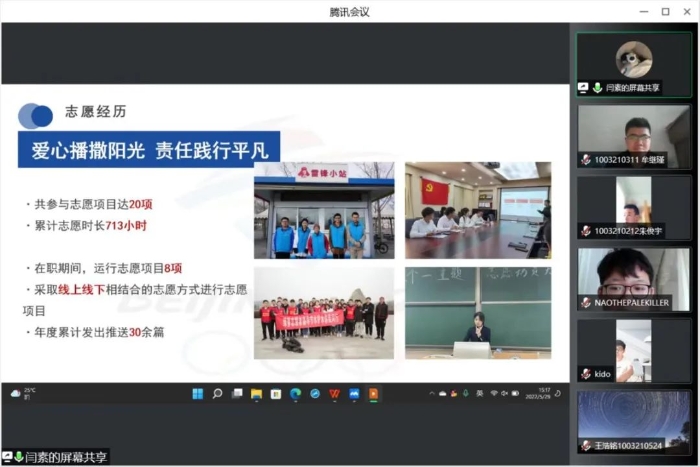Select the star-trail tile of 王浩铭1003210524
Screen dimensions: 700x467
click(x=634, y=422)
